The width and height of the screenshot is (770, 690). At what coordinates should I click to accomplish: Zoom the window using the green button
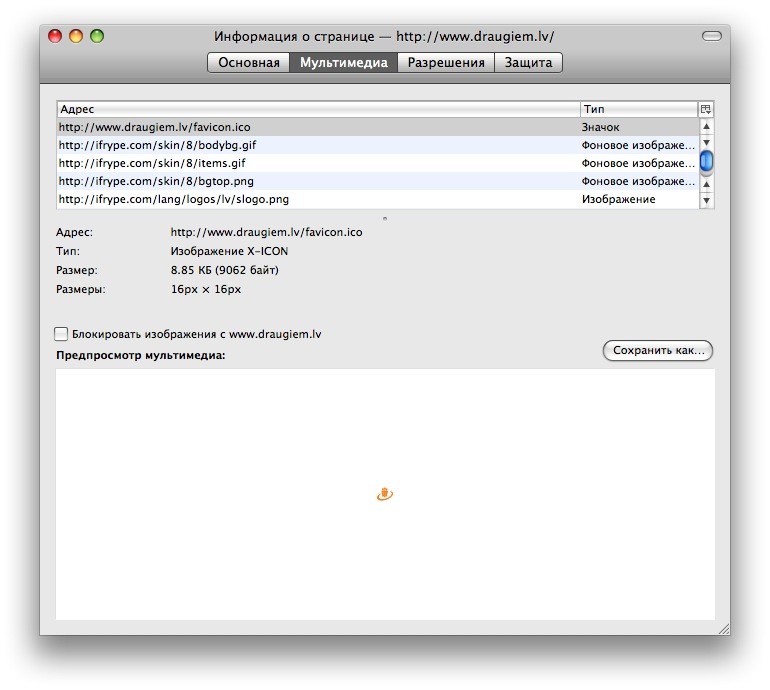97,36
